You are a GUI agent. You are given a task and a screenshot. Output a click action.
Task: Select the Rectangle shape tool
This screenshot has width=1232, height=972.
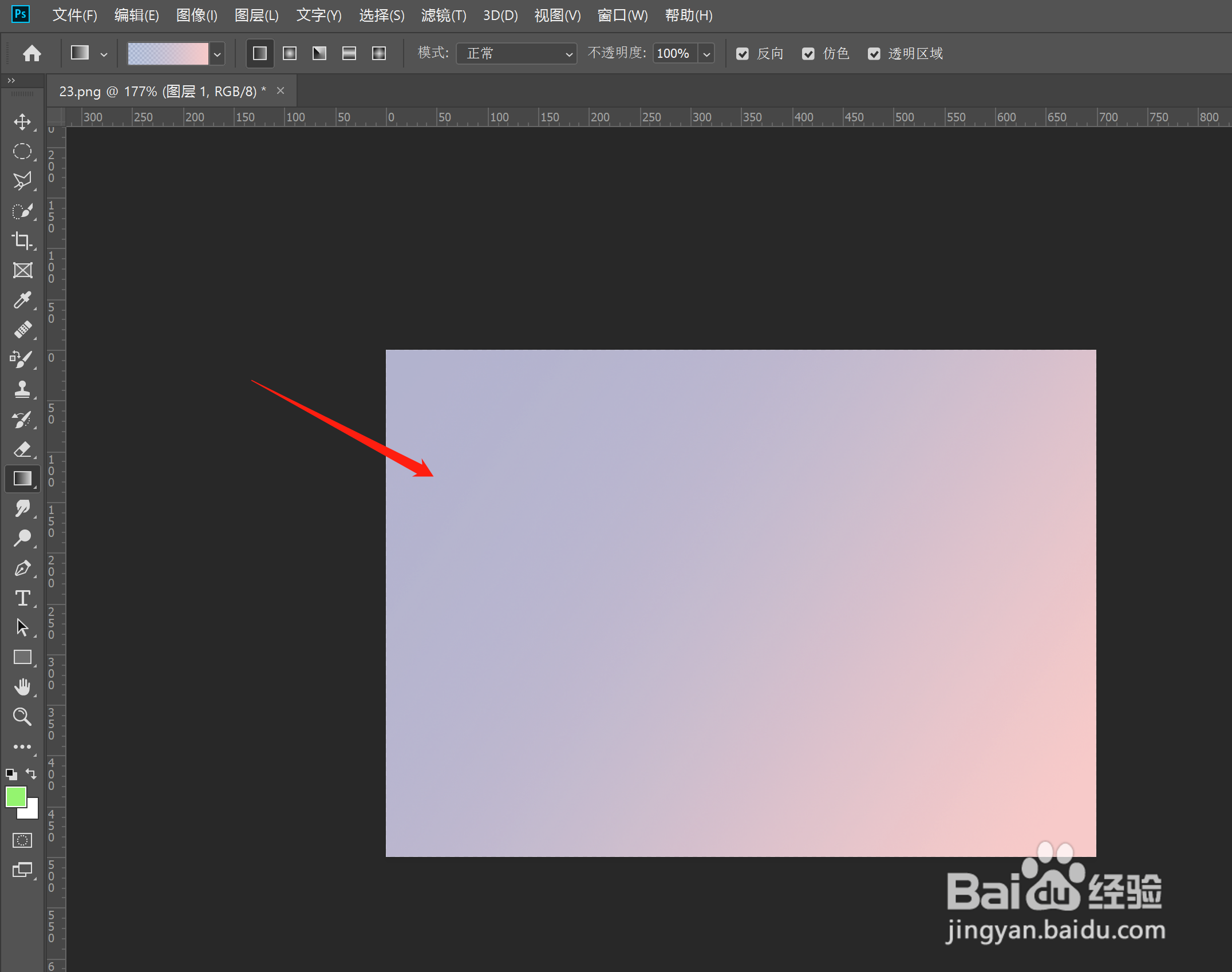pyautogui.click(x=22, y=657)
